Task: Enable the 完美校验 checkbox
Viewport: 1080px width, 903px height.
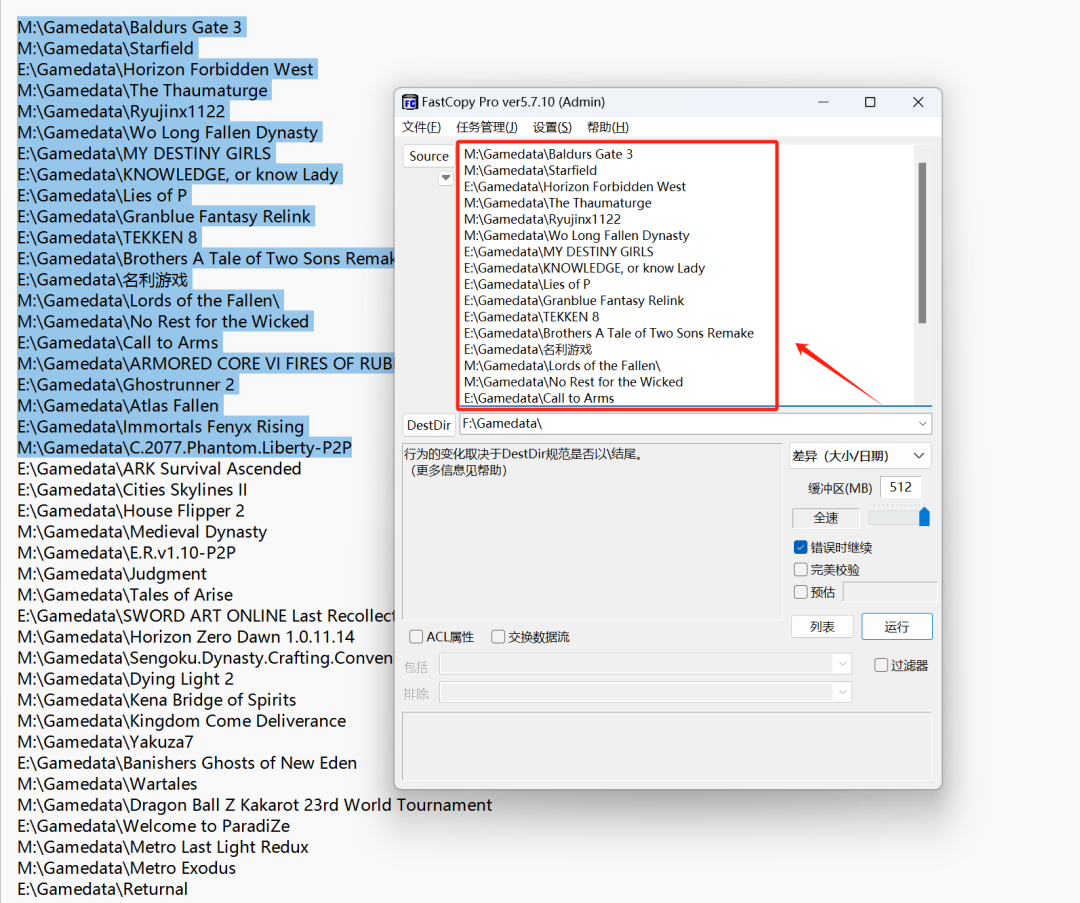Action: [x=800, y=570]
